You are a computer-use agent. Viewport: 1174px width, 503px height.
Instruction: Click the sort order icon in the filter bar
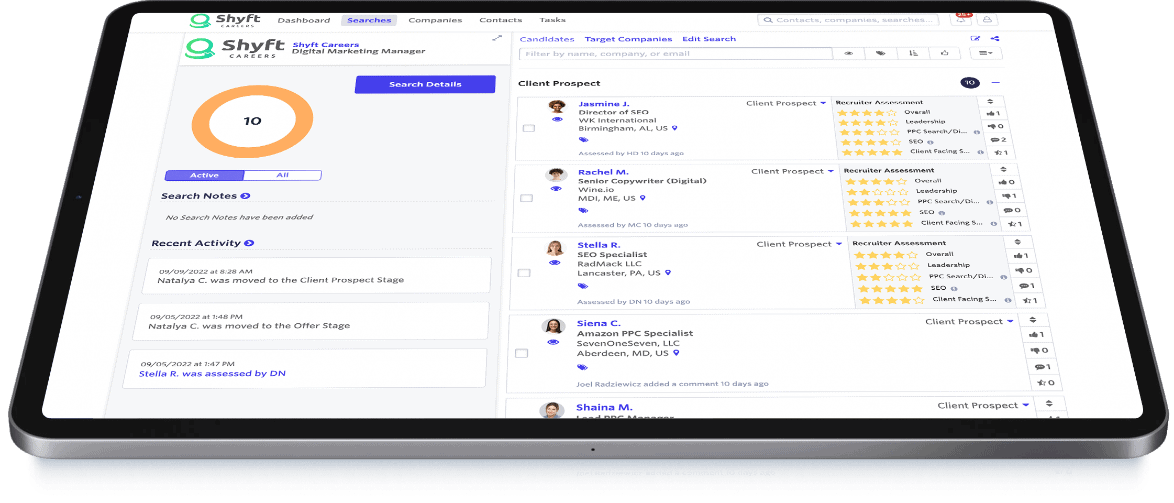[913, 54]
